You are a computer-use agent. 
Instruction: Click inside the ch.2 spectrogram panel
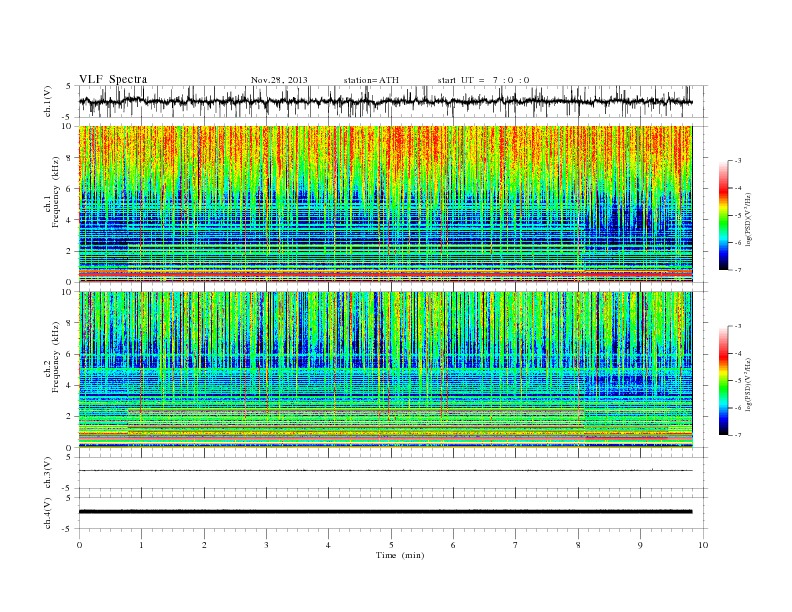(386, 369)
